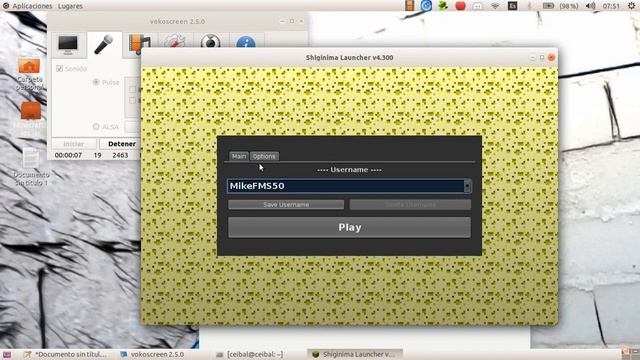The image size is (640, 360).
Task: Click the show desktop icon in the bottom panel
Action: click(7, 354)
